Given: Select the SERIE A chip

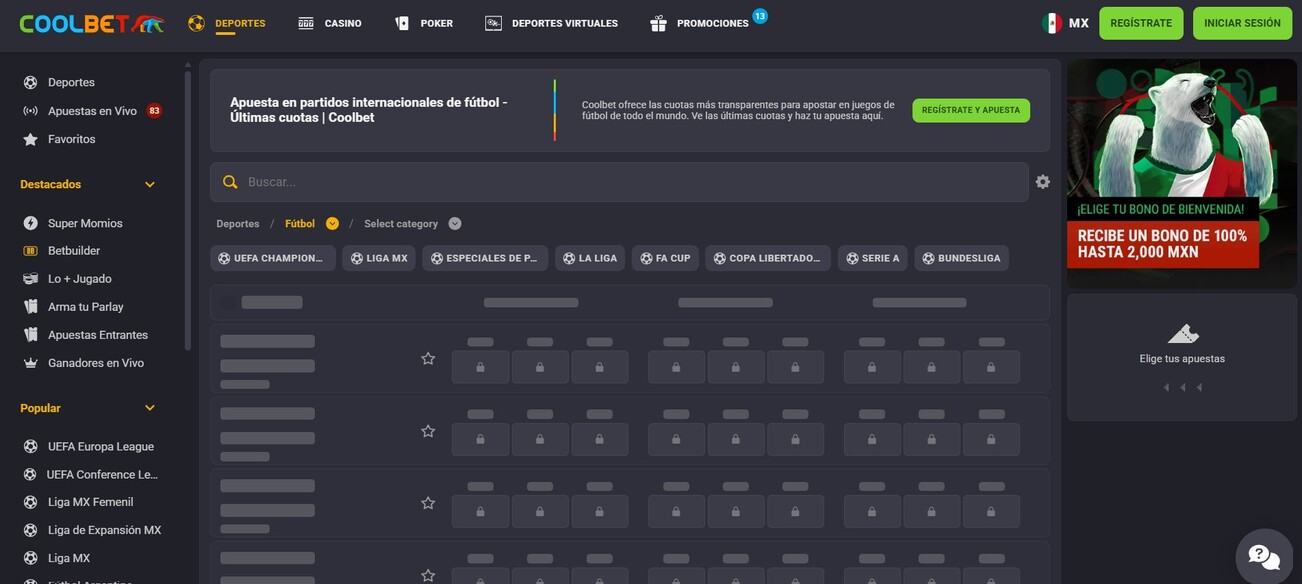Looking at the screenshot, I should coord(873,258).
